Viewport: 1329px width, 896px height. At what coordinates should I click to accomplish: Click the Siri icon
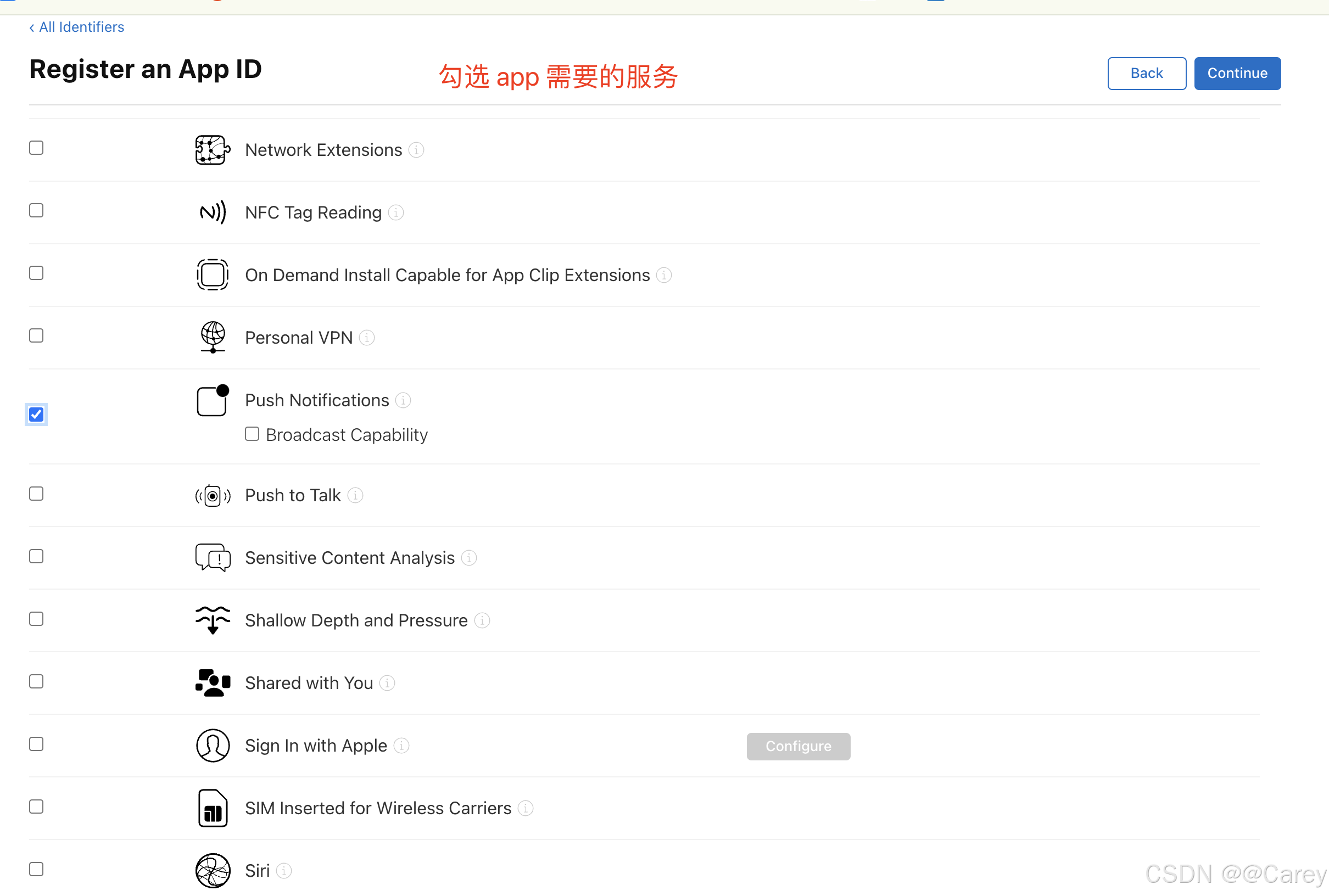212,870
